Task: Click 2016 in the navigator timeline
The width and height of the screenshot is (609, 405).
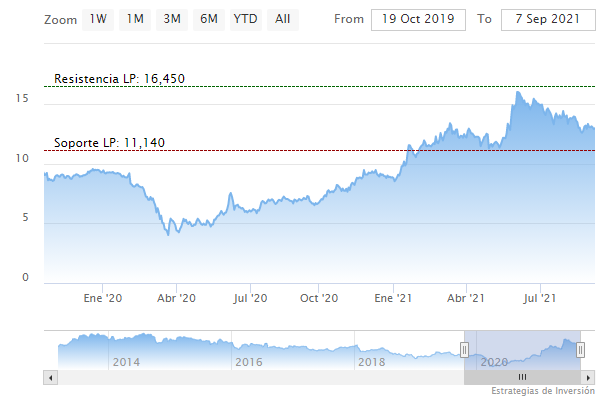Action: (248, 361)
